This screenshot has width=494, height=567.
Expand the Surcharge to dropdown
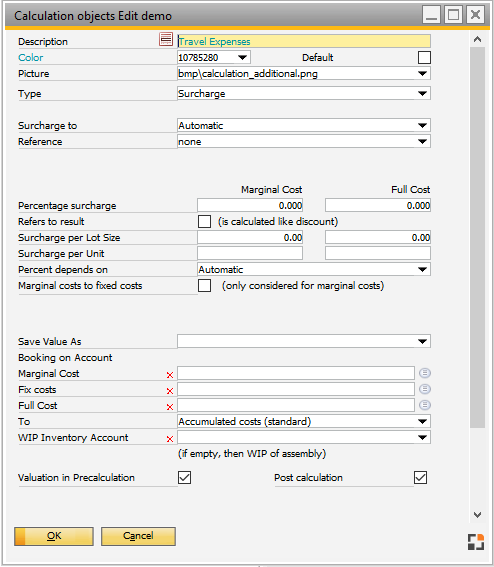(422, 125)
